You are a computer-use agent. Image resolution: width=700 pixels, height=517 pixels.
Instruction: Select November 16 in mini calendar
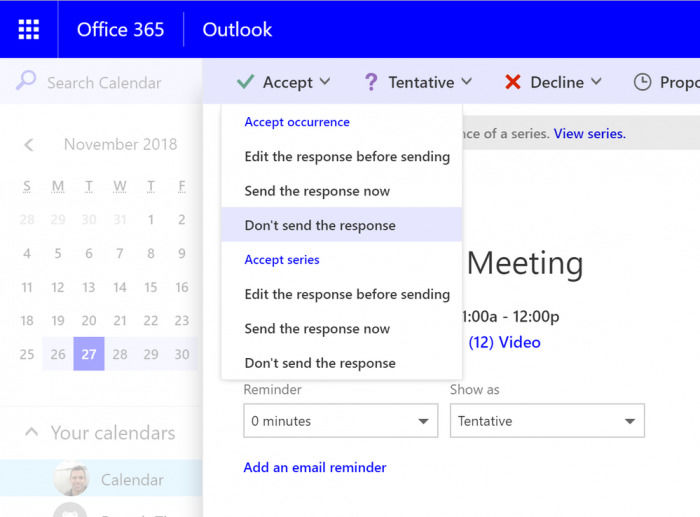[182, 287]
